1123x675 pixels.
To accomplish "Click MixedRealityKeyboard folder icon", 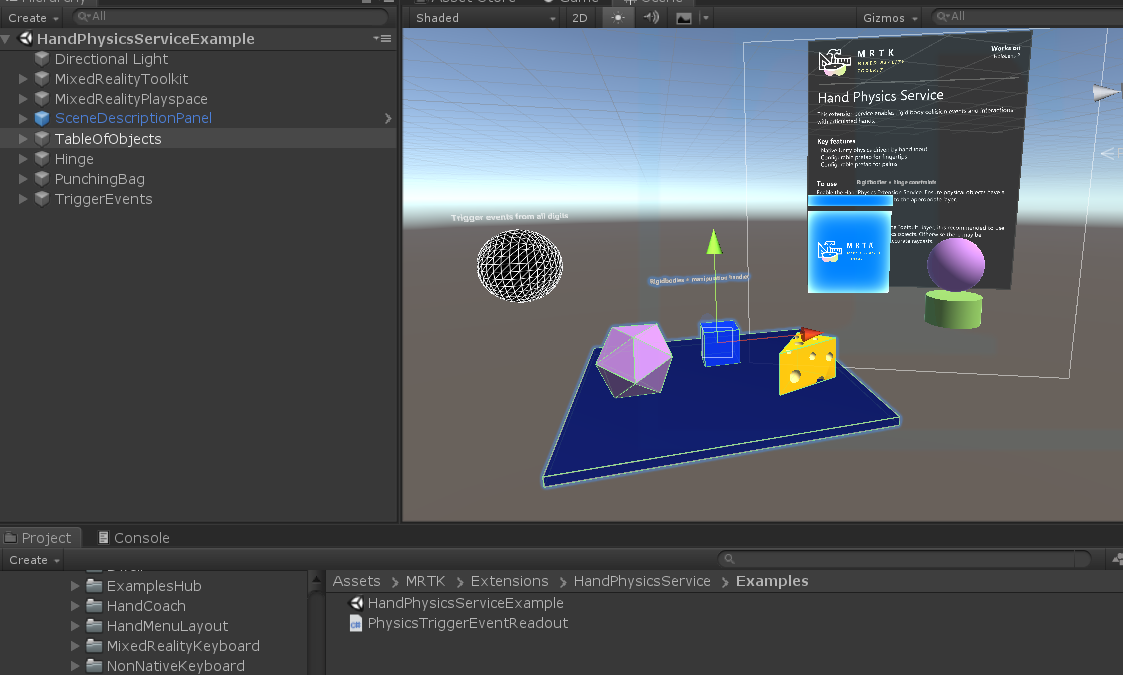I will pyautogui.click(x=94, y=646).
